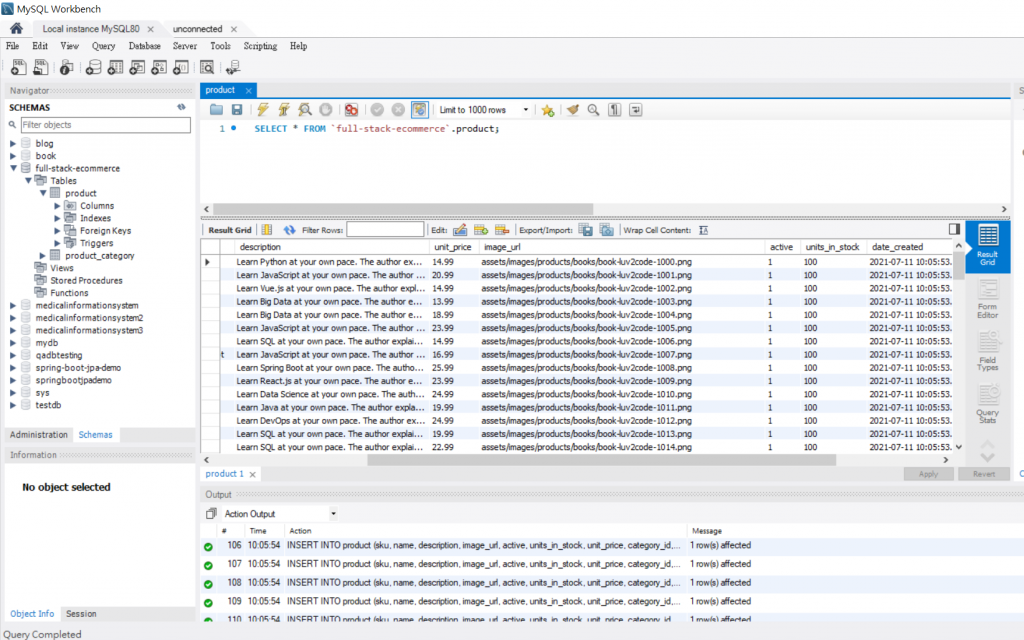Toggle invisible characters display

tap(615, 110)
